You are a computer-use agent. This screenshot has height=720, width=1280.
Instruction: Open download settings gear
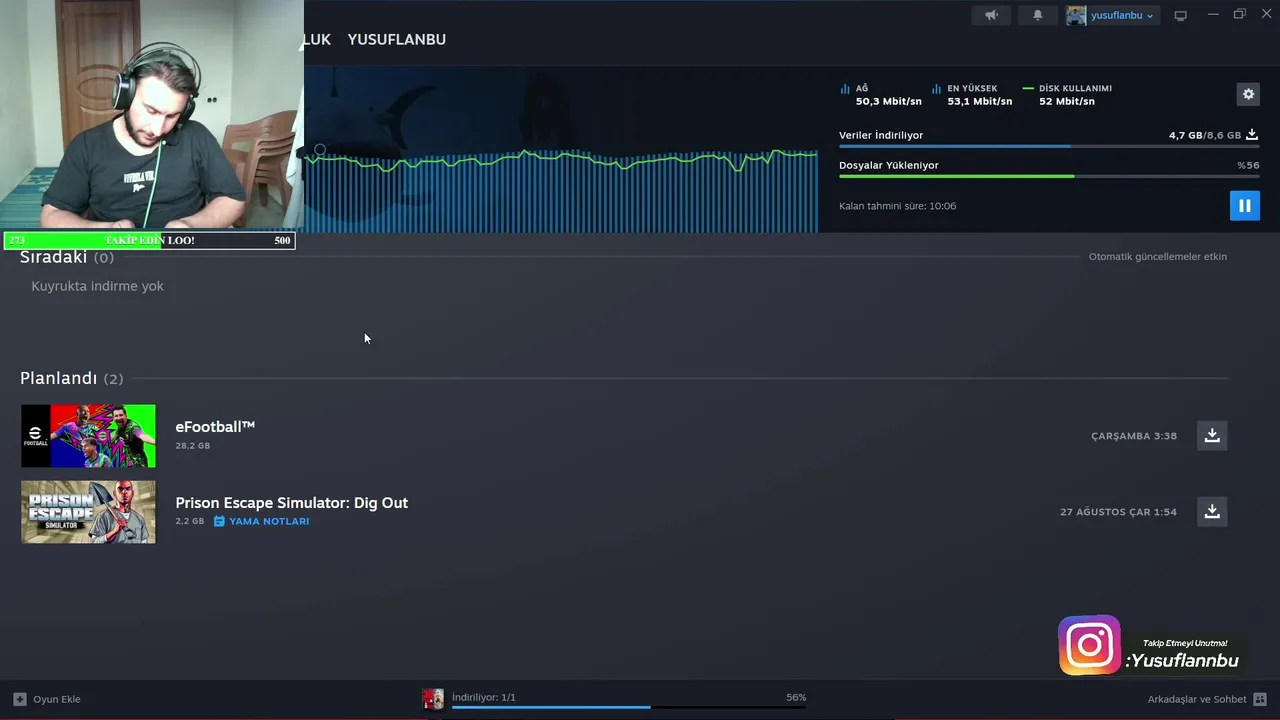[1248, 94]
